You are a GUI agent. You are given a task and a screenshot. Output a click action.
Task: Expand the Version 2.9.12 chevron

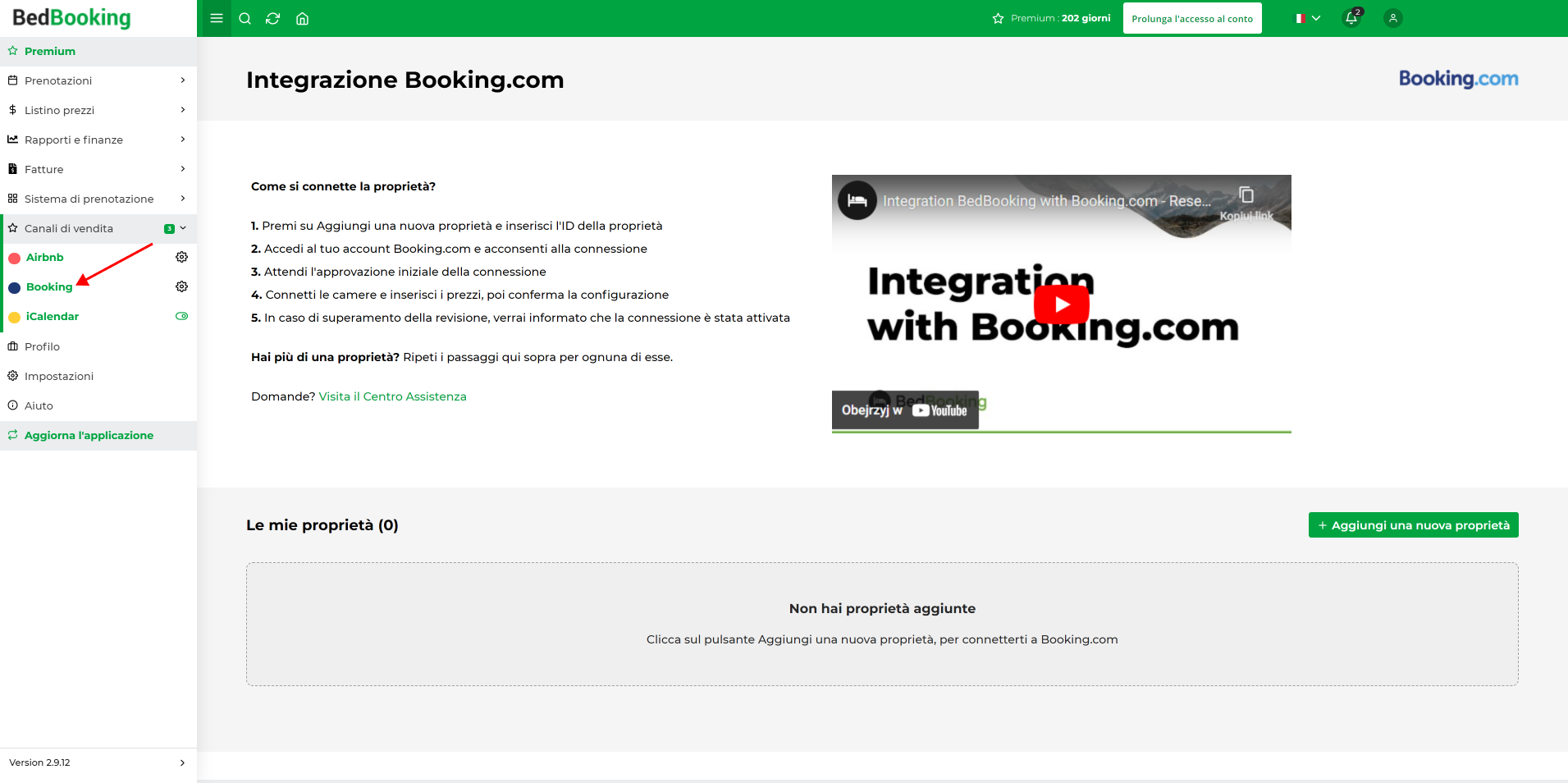click(182, 762)
